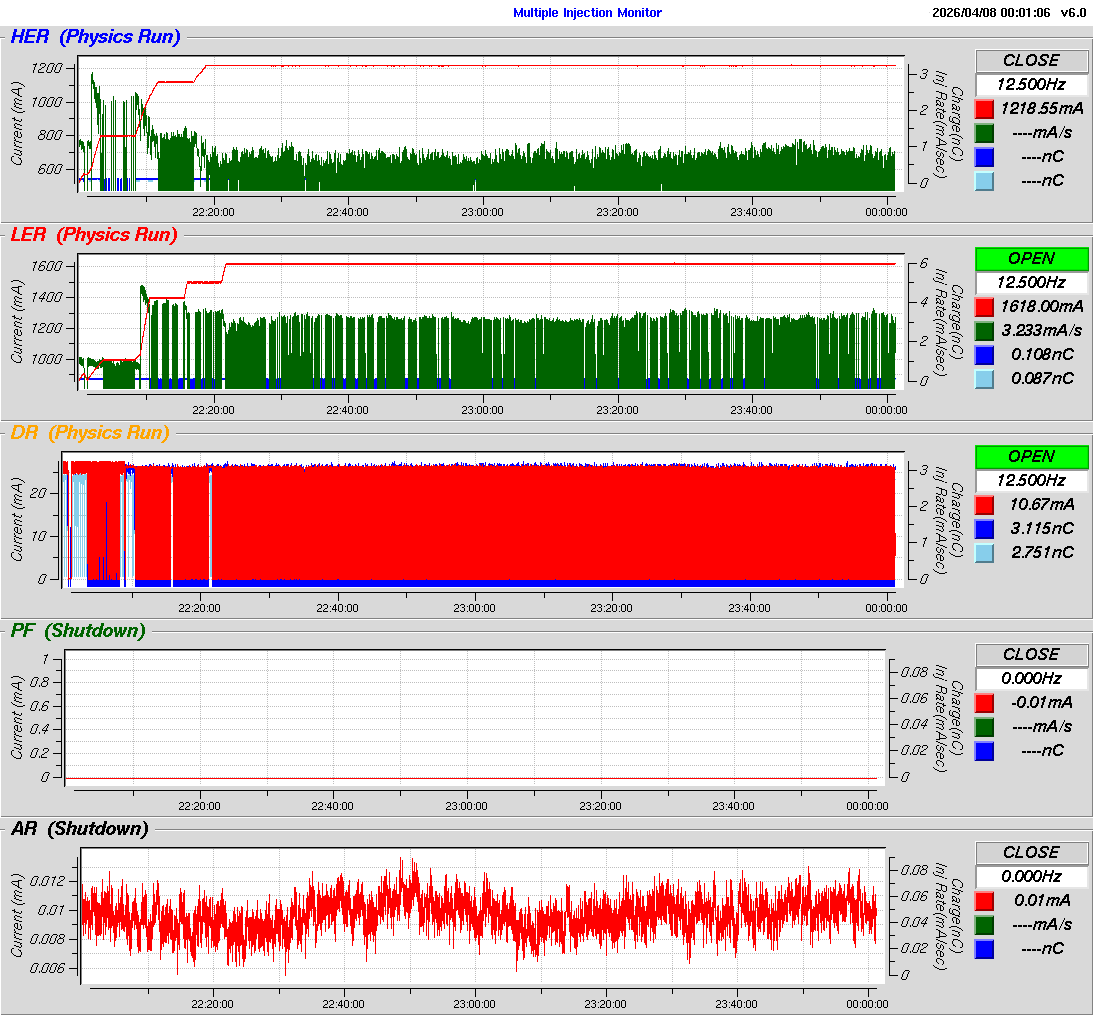Click the LER dark blue 0.108nC swatch
The height and width of the screenshot is (1015, 1093).
(985, 354)
